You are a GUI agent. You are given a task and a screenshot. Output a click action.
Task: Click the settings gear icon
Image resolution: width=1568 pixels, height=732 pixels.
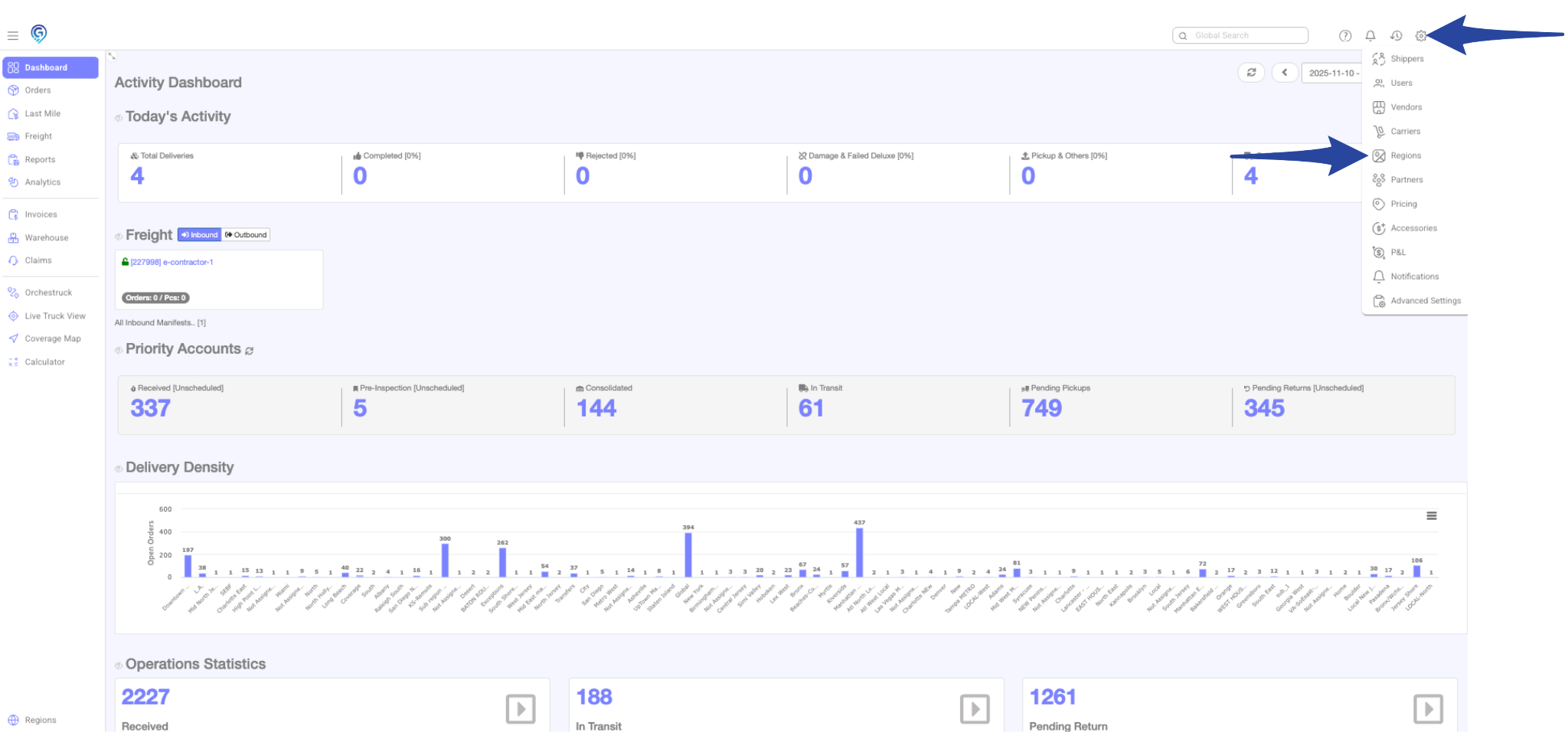tap(1420, 36)
